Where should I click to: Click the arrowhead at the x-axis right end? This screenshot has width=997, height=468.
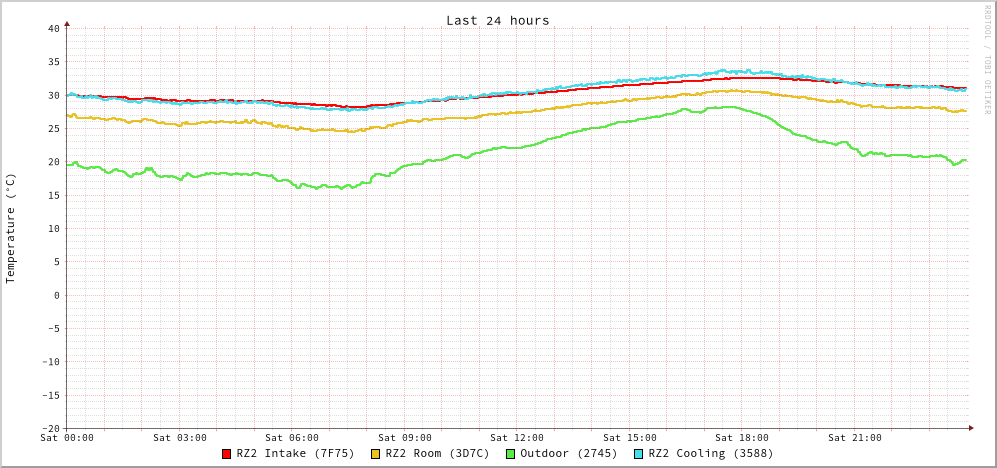point(970,428)
